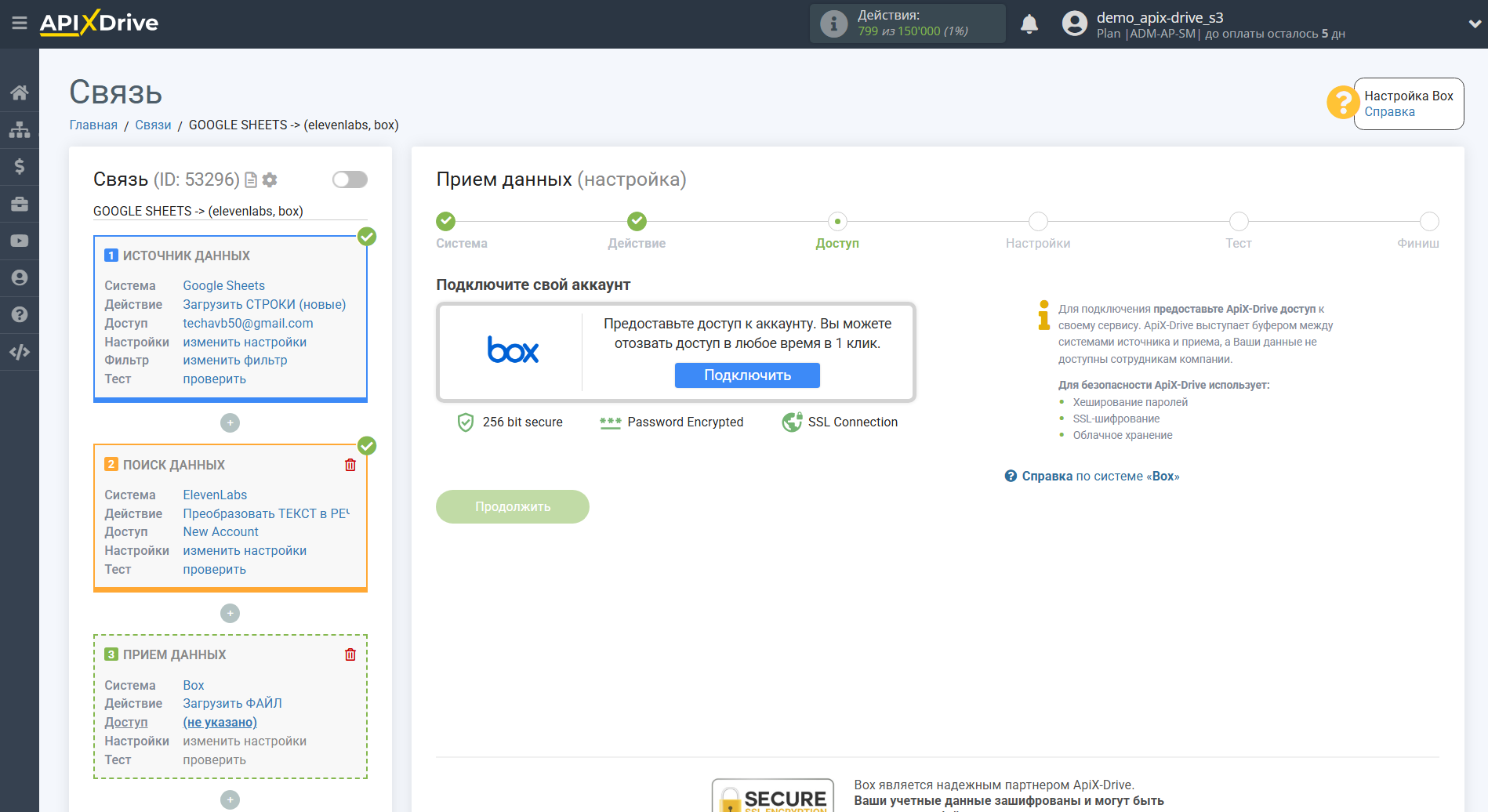Viewport: 1488px width, 812px height.
Task: Click the dollar billing sidebar icon
Action: (x=20, y=166)
